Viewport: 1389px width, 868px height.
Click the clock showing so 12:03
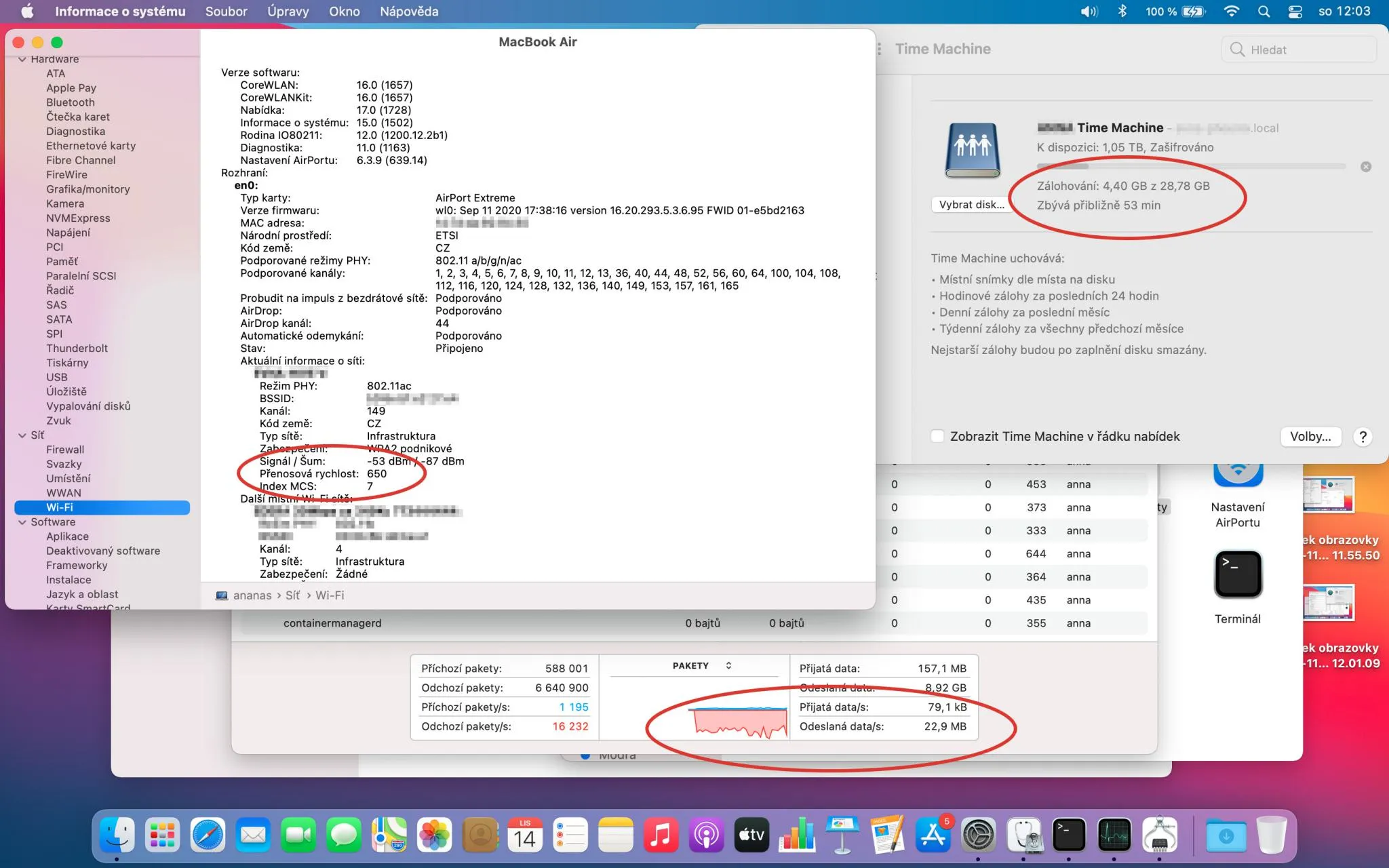click(1344, 12)
